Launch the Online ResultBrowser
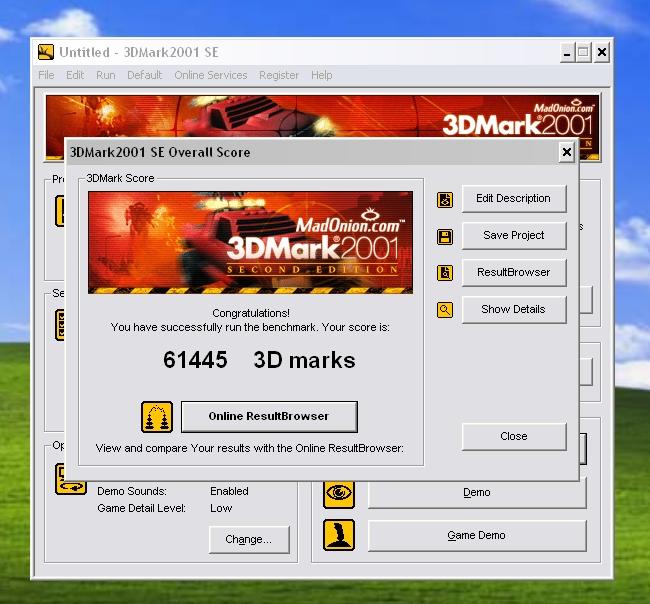This screenshot has width=650, height=604. pyautogui.click(x=269, y=416)
